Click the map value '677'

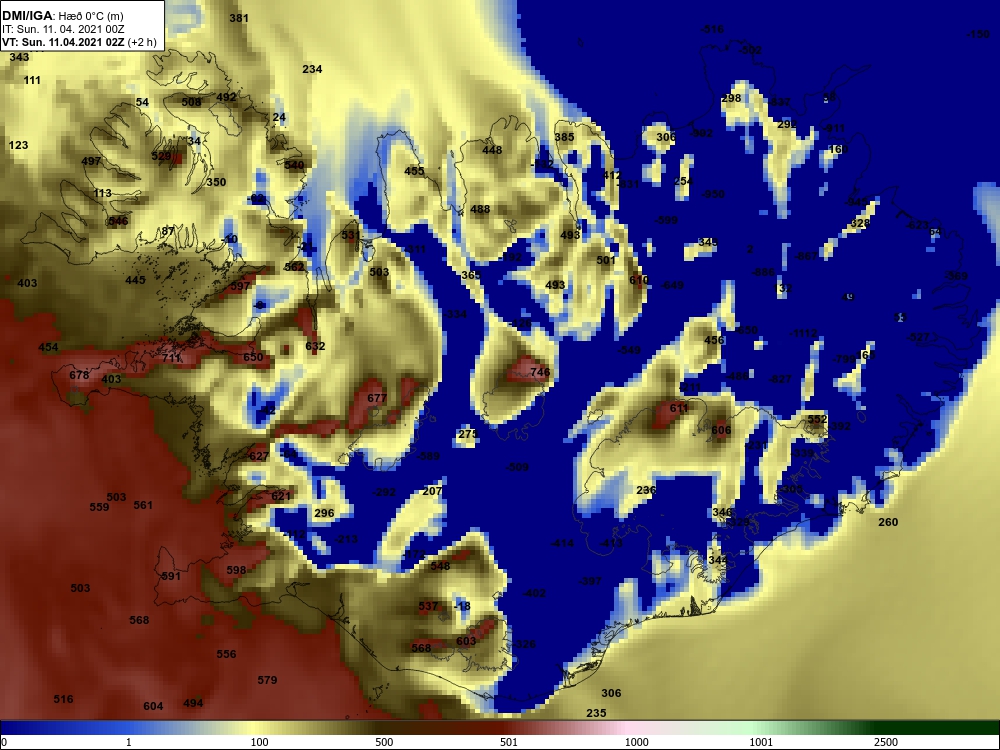coord(377,398)
